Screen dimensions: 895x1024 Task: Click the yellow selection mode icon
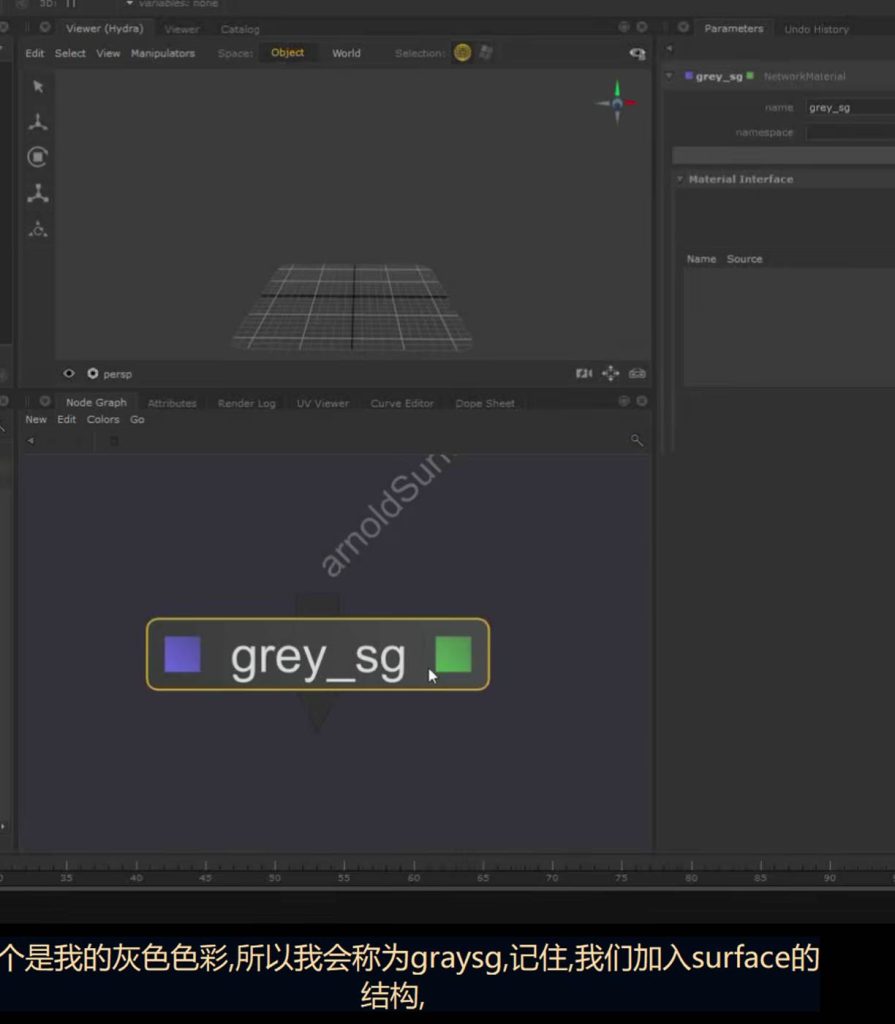tap(462, 53)
